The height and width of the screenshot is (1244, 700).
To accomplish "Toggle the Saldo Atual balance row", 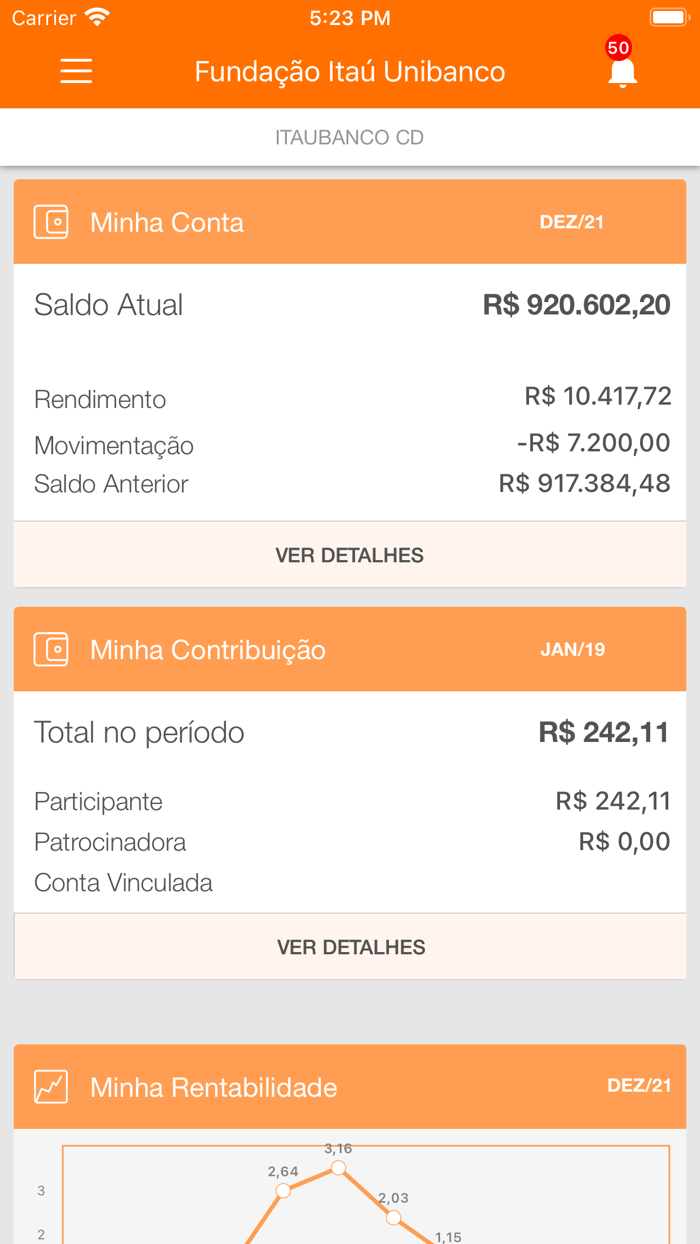I will tap(350, 305).
